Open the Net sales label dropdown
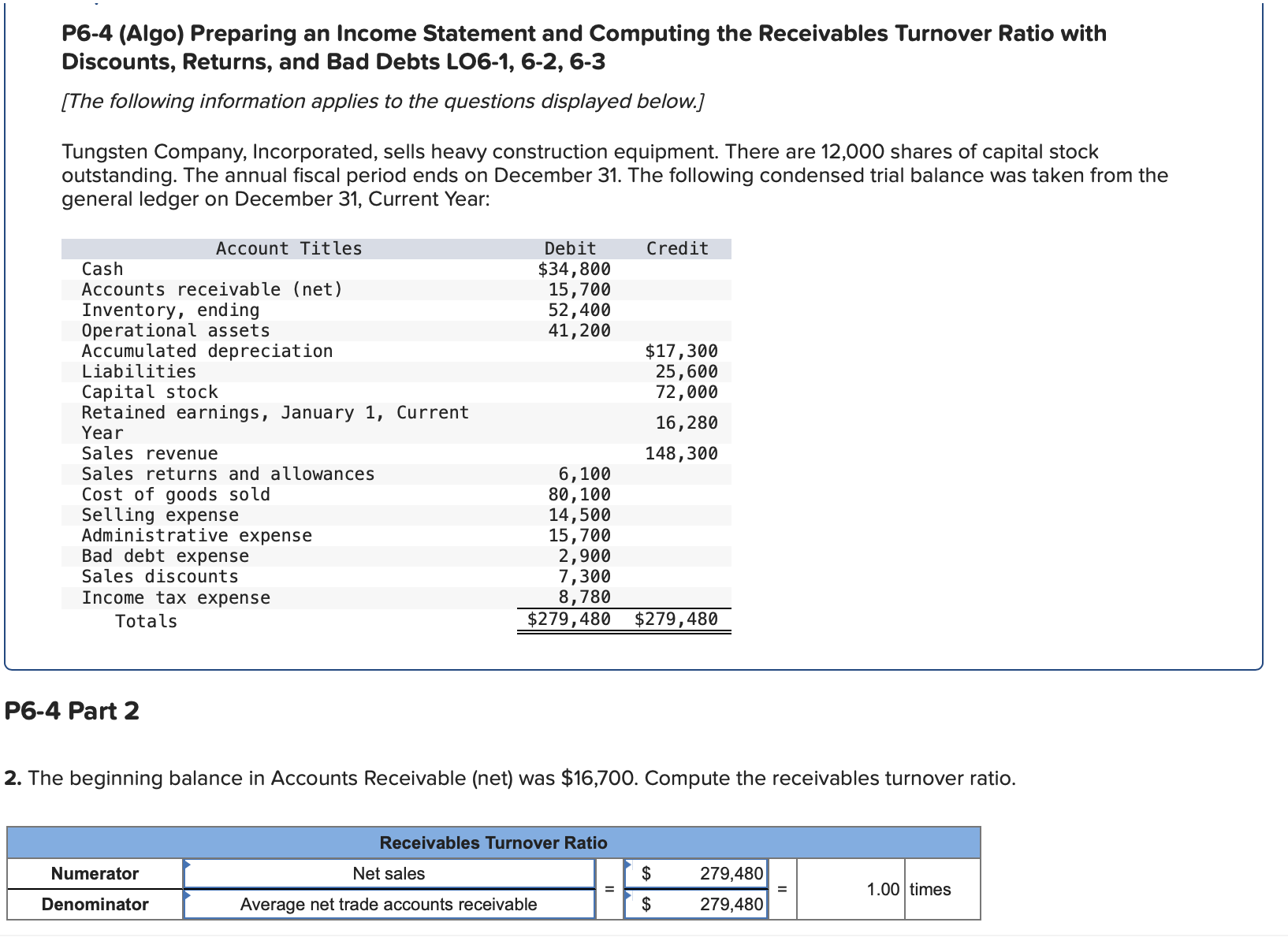The height and width of the screenshot is (941, 1288). point(389,872)
